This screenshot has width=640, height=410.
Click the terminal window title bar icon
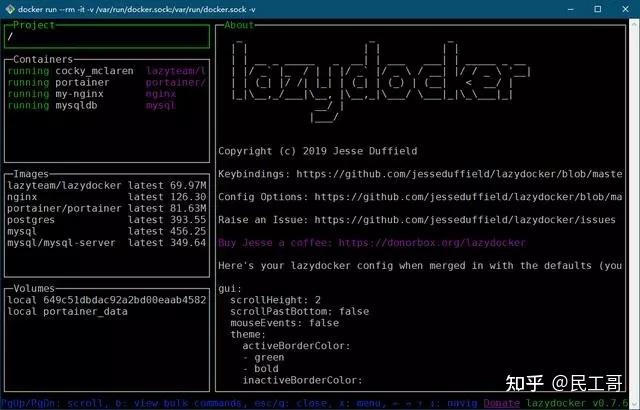tap(10, 9)
